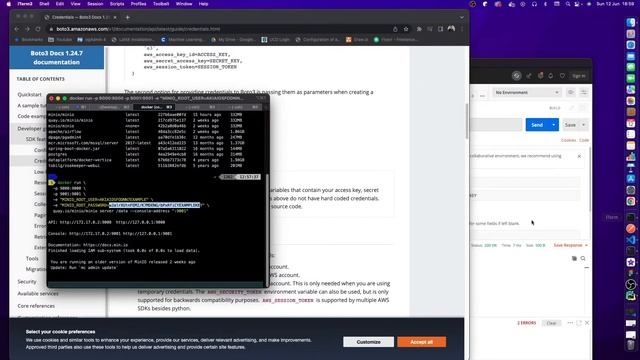640x360 pixels.
Task: Open Quickstart in table of contents
Action: (x=29, y=94)
